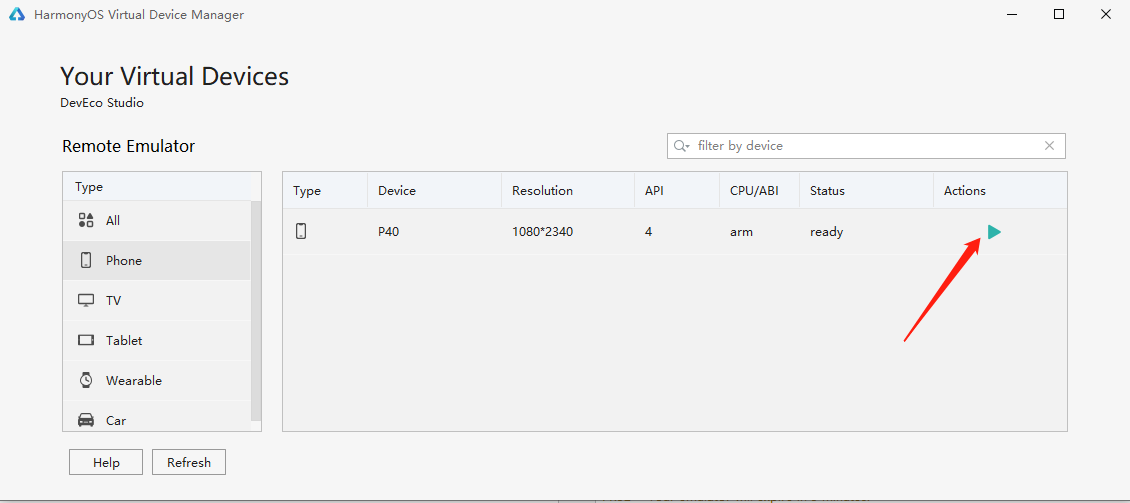
Task: Click the P40 device name cell
Action: click(x=389, y=232)
